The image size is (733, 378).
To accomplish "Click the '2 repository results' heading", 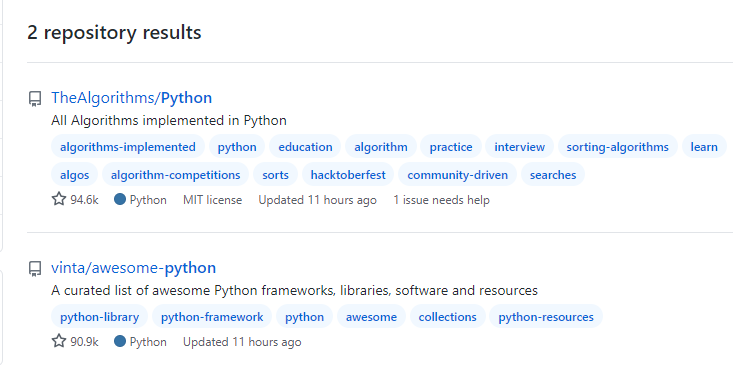I will coord(114,32).
